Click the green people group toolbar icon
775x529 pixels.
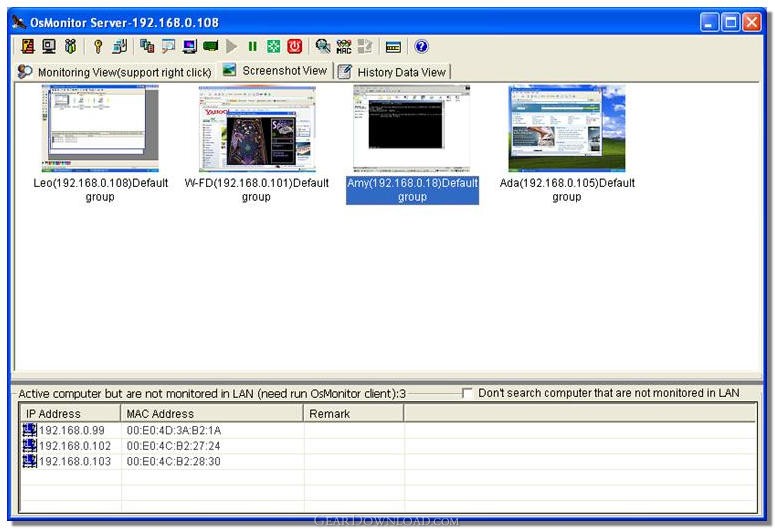click(70, 46)
